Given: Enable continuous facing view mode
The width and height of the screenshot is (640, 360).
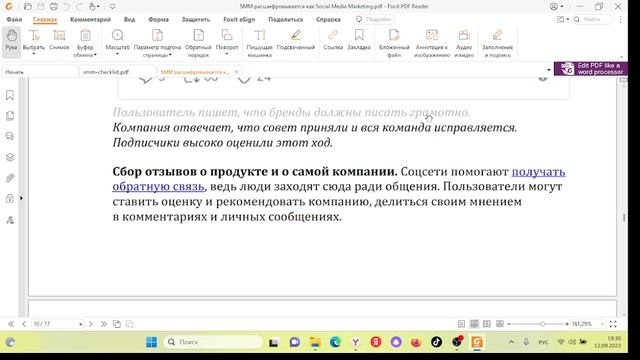Looking at the screenshot, I should pyautogui.click(x=500, y=324).
